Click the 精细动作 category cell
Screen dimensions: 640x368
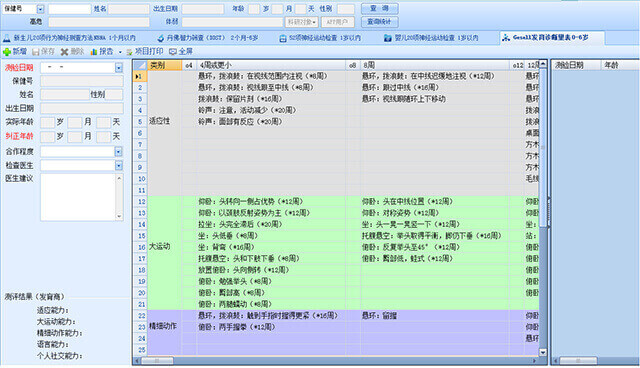[x=164, y=333]
